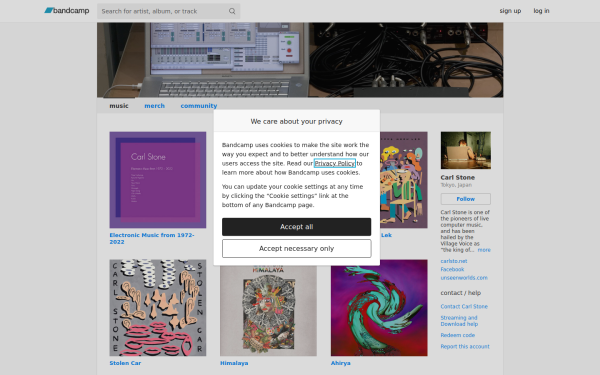
Task: Click the Stolen Car title link
Action: coord(125,363)
